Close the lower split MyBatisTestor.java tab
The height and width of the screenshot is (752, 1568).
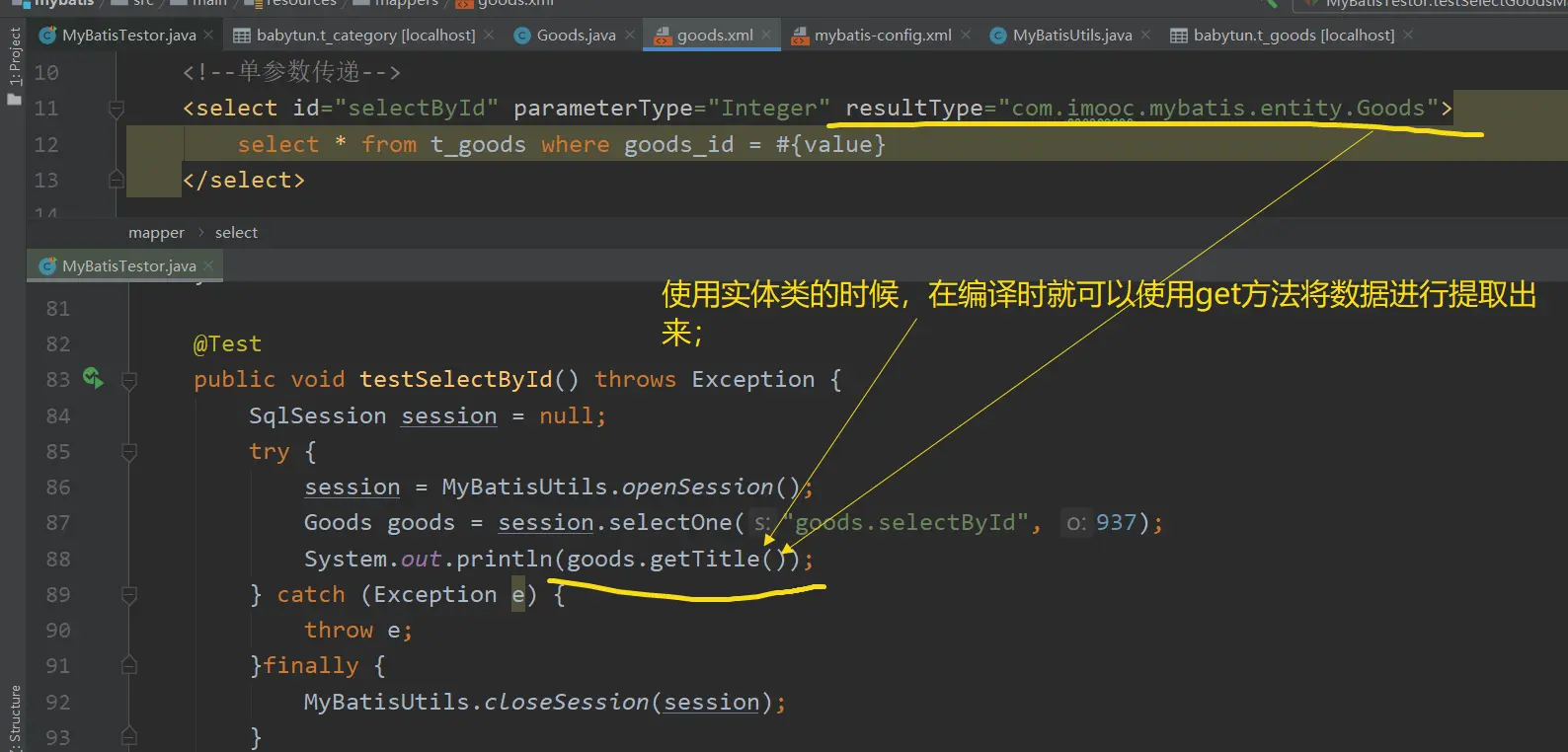click(x=208, y=265)
